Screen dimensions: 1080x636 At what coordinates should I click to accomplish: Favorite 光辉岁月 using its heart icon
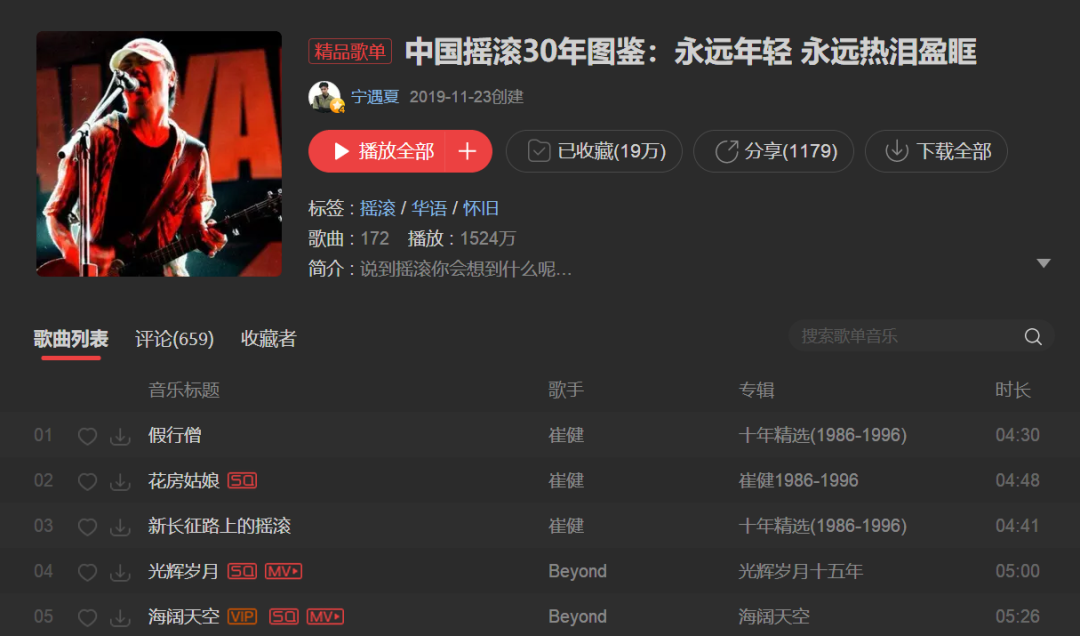click(87, 573)
